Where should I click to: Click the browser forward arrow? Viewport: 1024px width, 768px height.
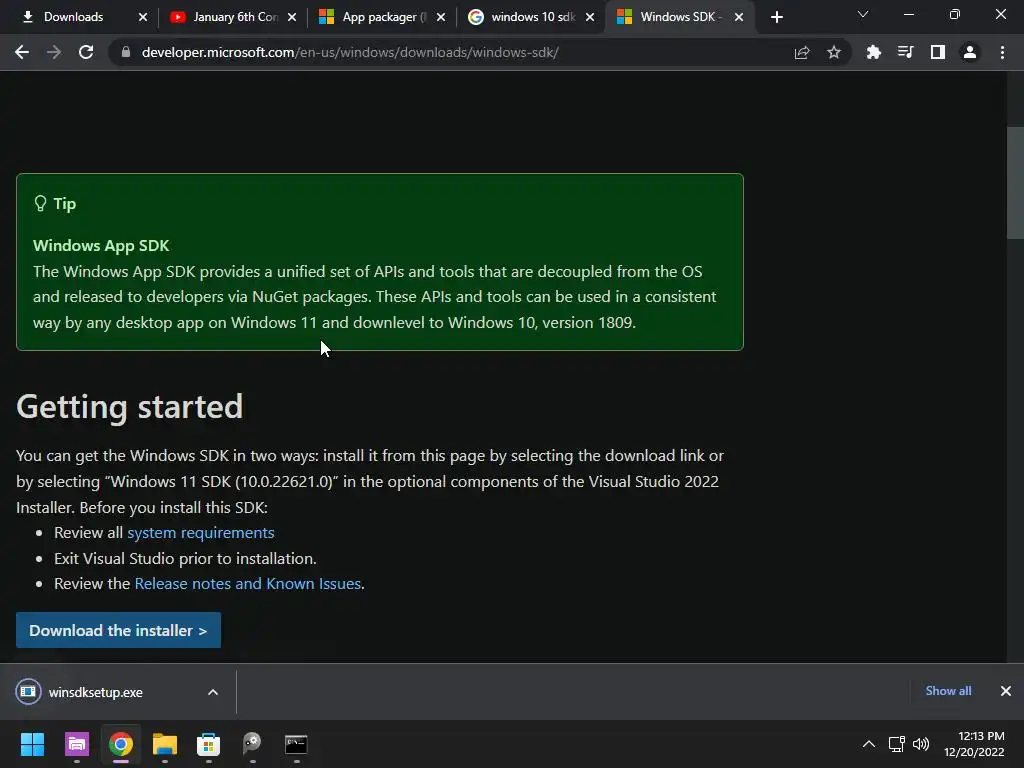pyautogui.click(x=54, y=52)
